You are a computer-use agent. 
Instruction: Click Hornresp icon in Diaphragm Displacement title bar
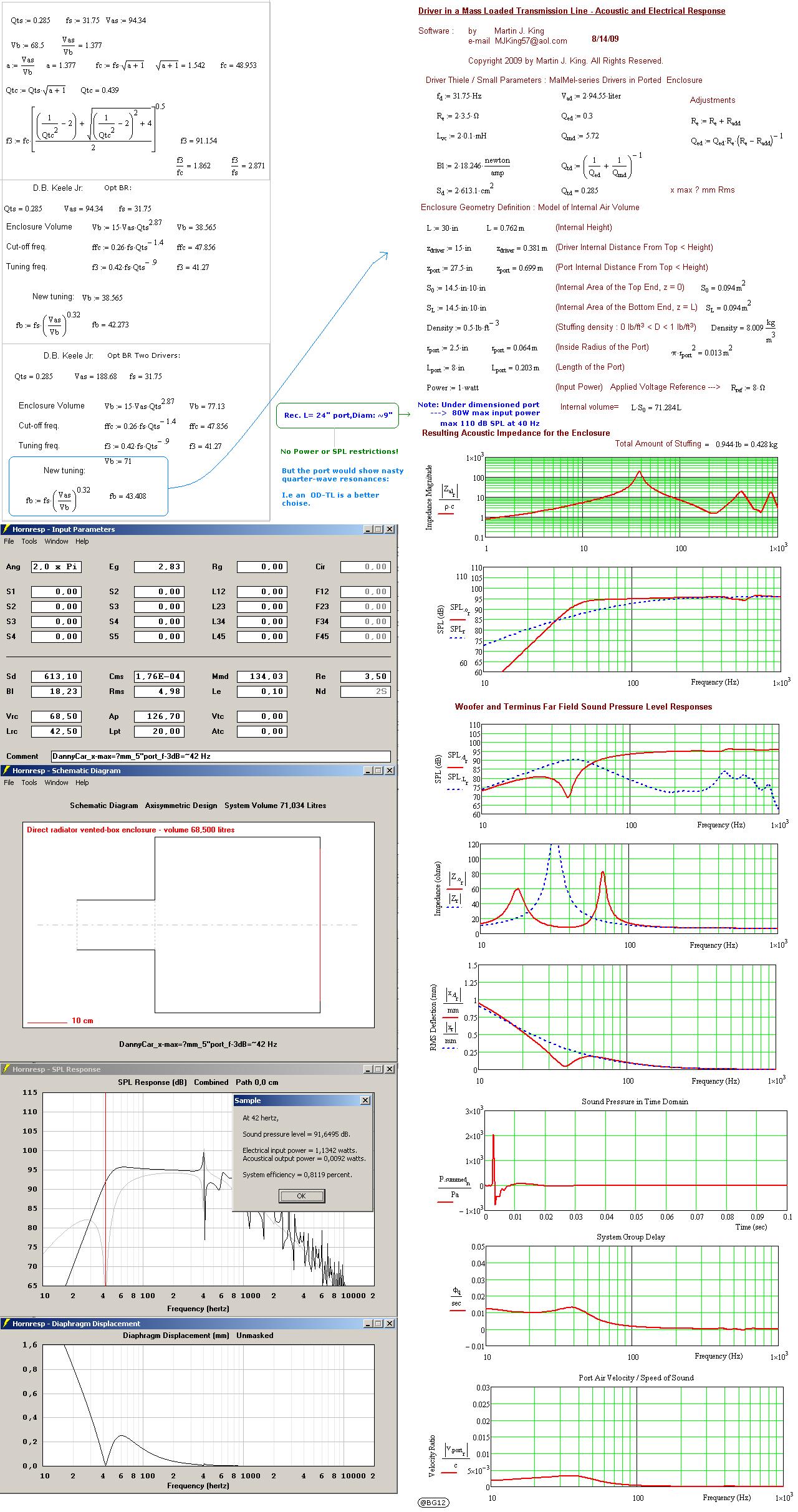[x=6, y=1323]
